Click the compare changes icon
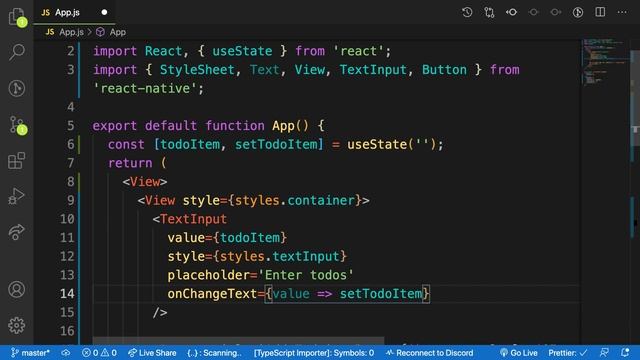 pos(489,12)
